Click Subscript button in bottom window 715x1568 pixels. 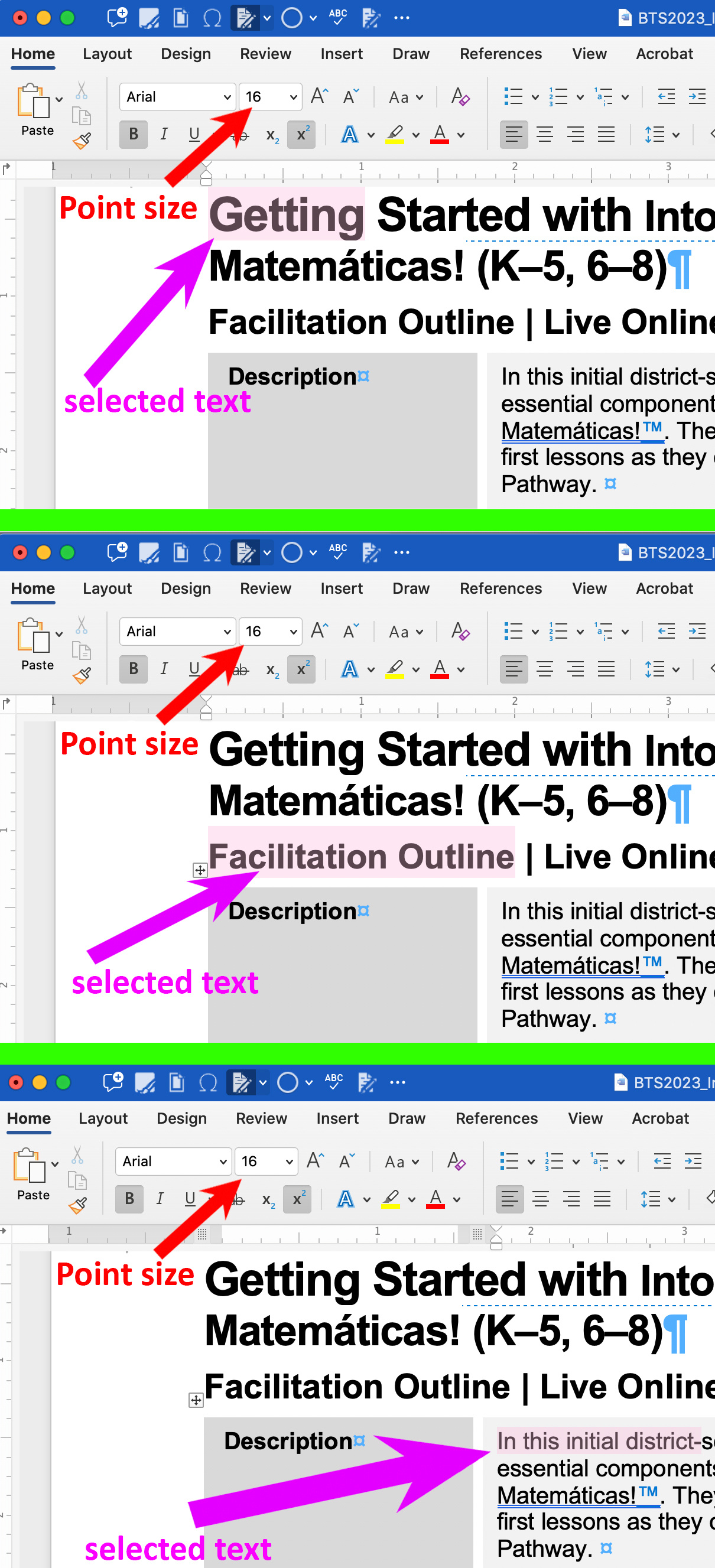point(268,1200)
